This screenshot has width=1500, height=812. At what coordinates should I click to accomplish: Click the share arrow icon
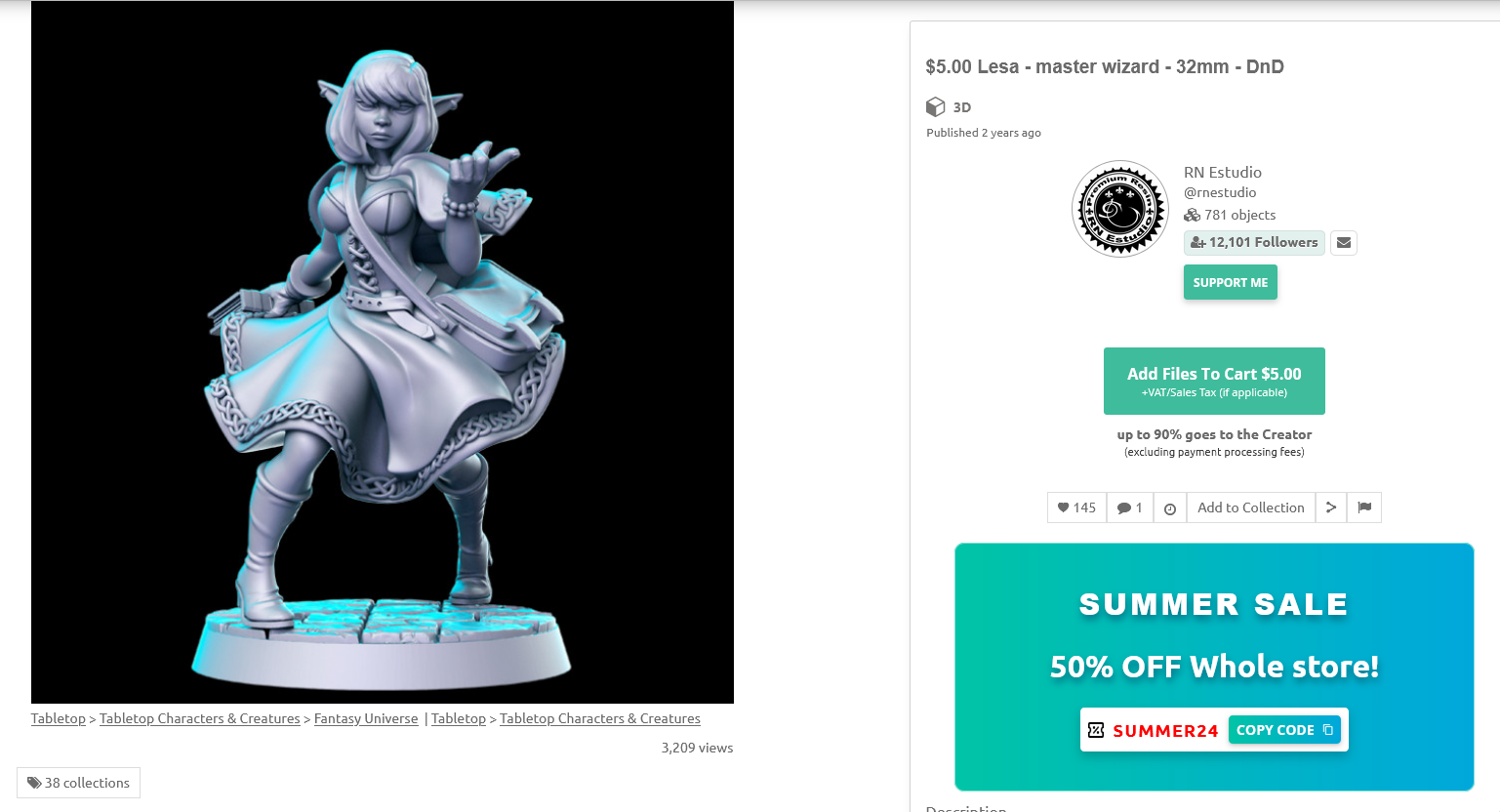[1330, 507]
